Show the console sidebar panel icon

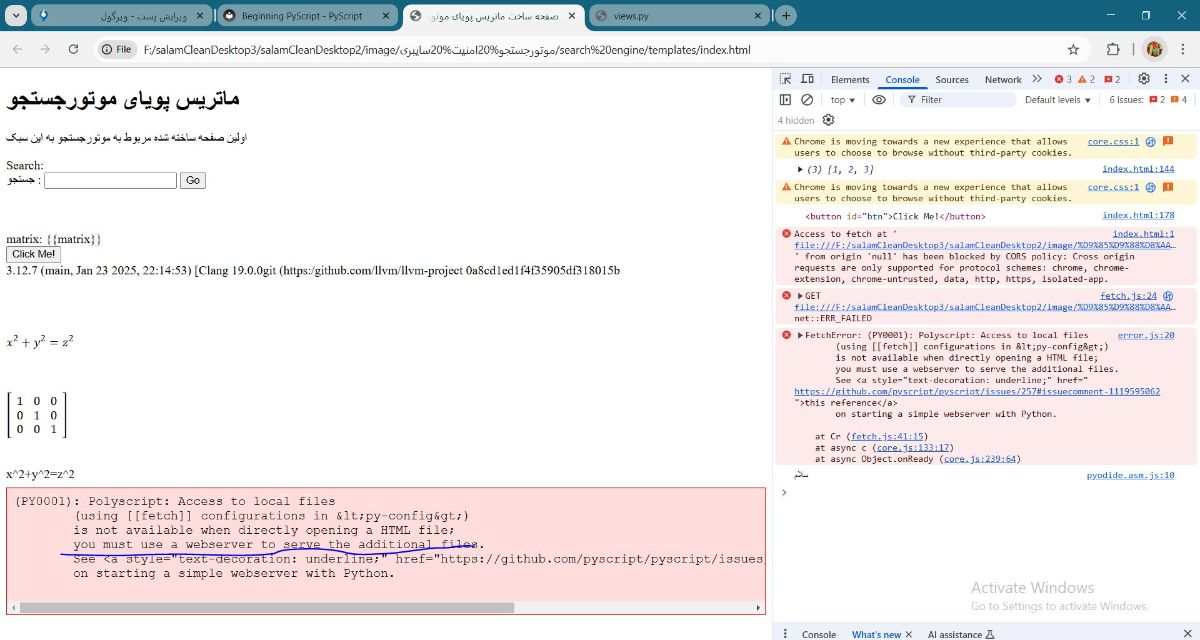pyautogui.click(x=785, y=100)
